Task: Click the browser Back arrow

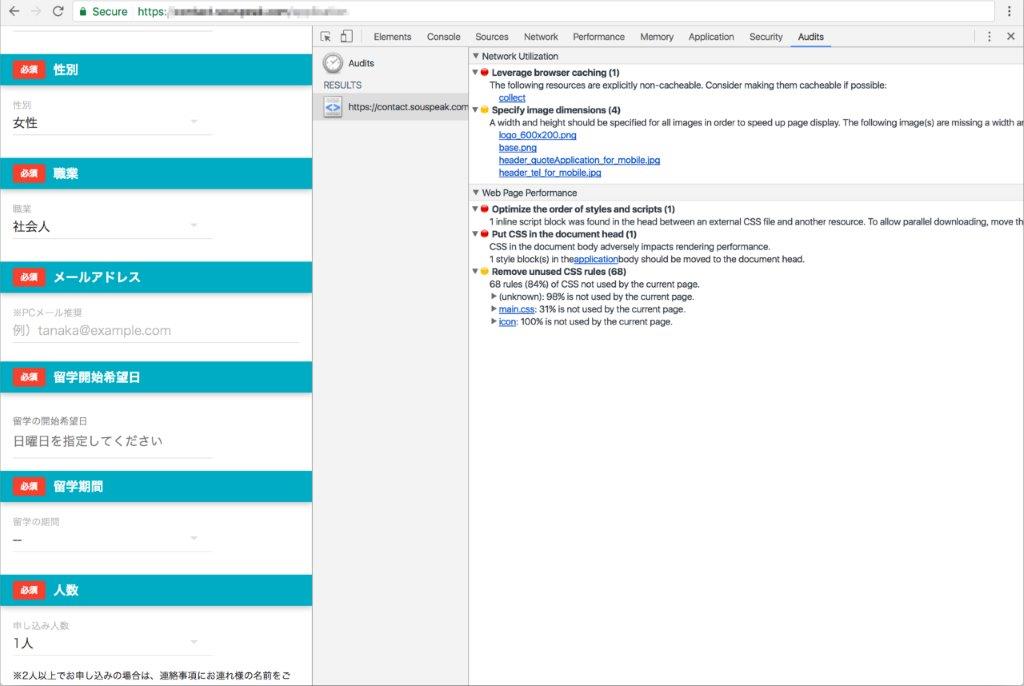Action: pyautogui.click(x=14, y=11)
